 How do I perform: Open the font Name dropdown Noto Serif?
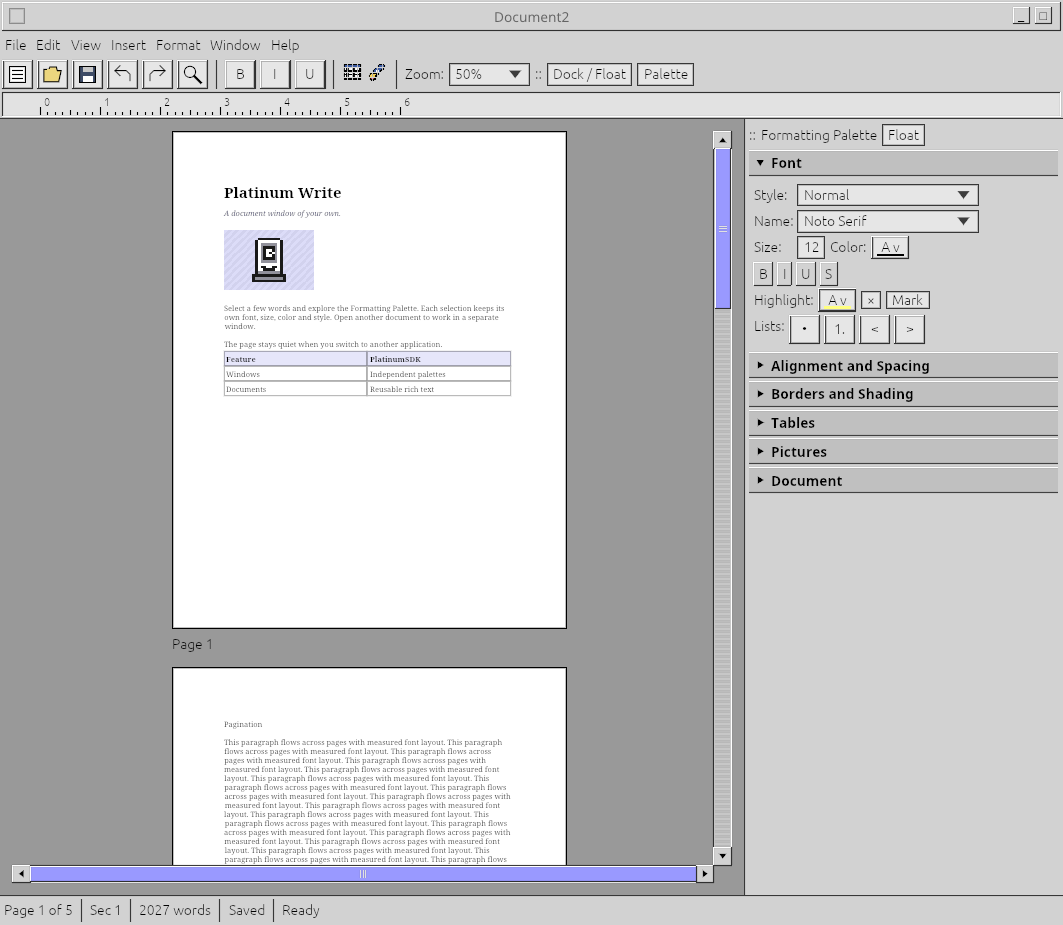click(887, 221)
